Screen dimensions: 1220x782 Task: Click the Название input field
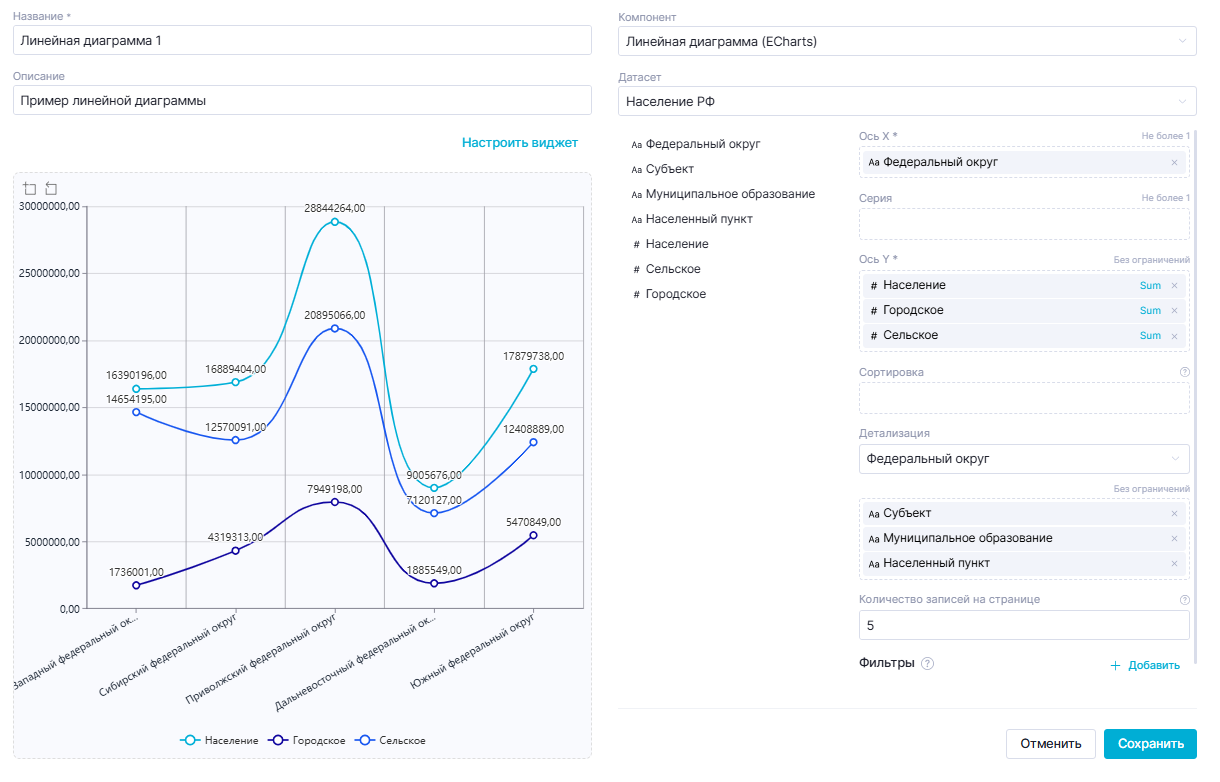point(302,41)
